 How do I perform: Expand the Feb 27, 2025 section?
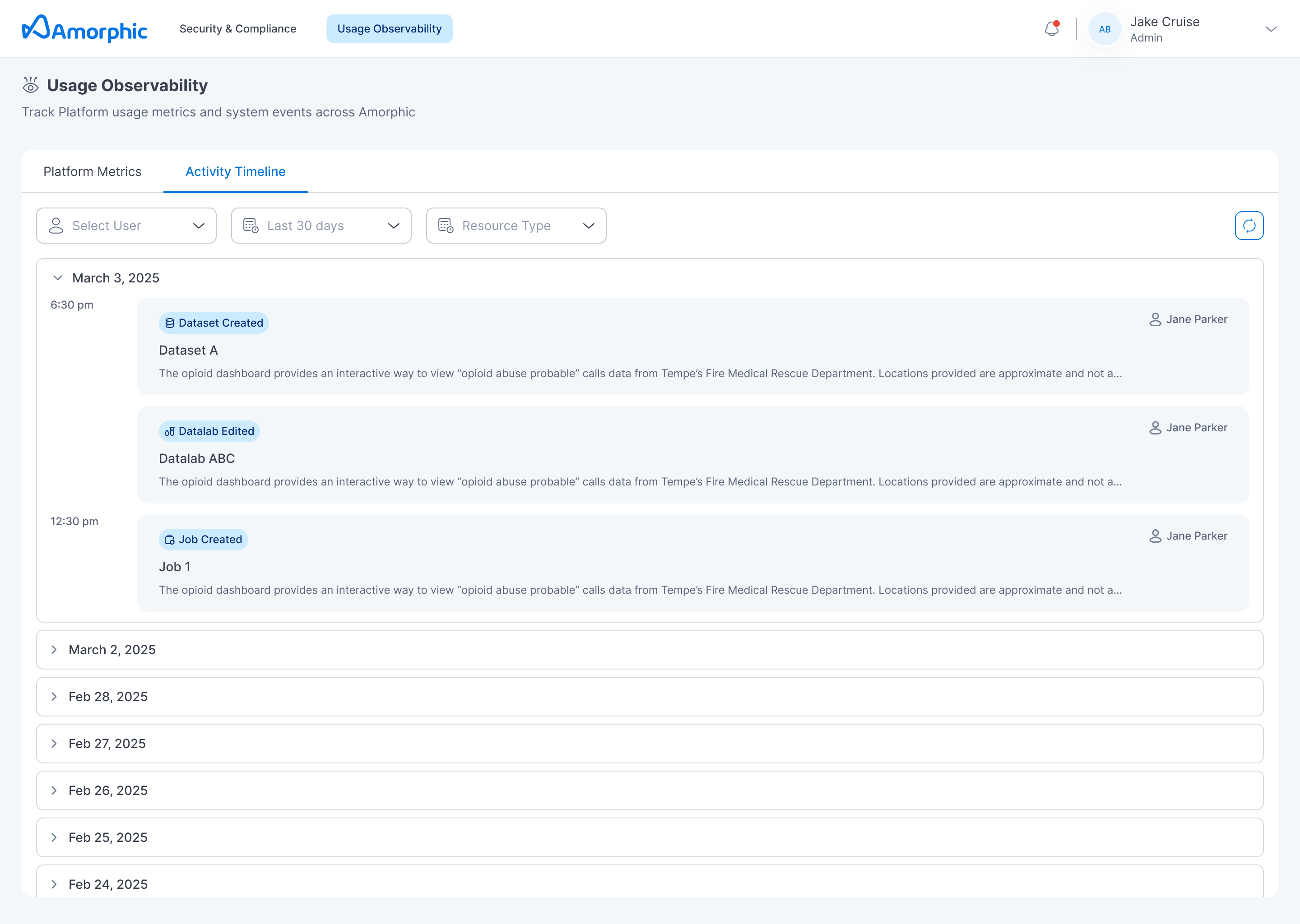click(x=54, y=744)
